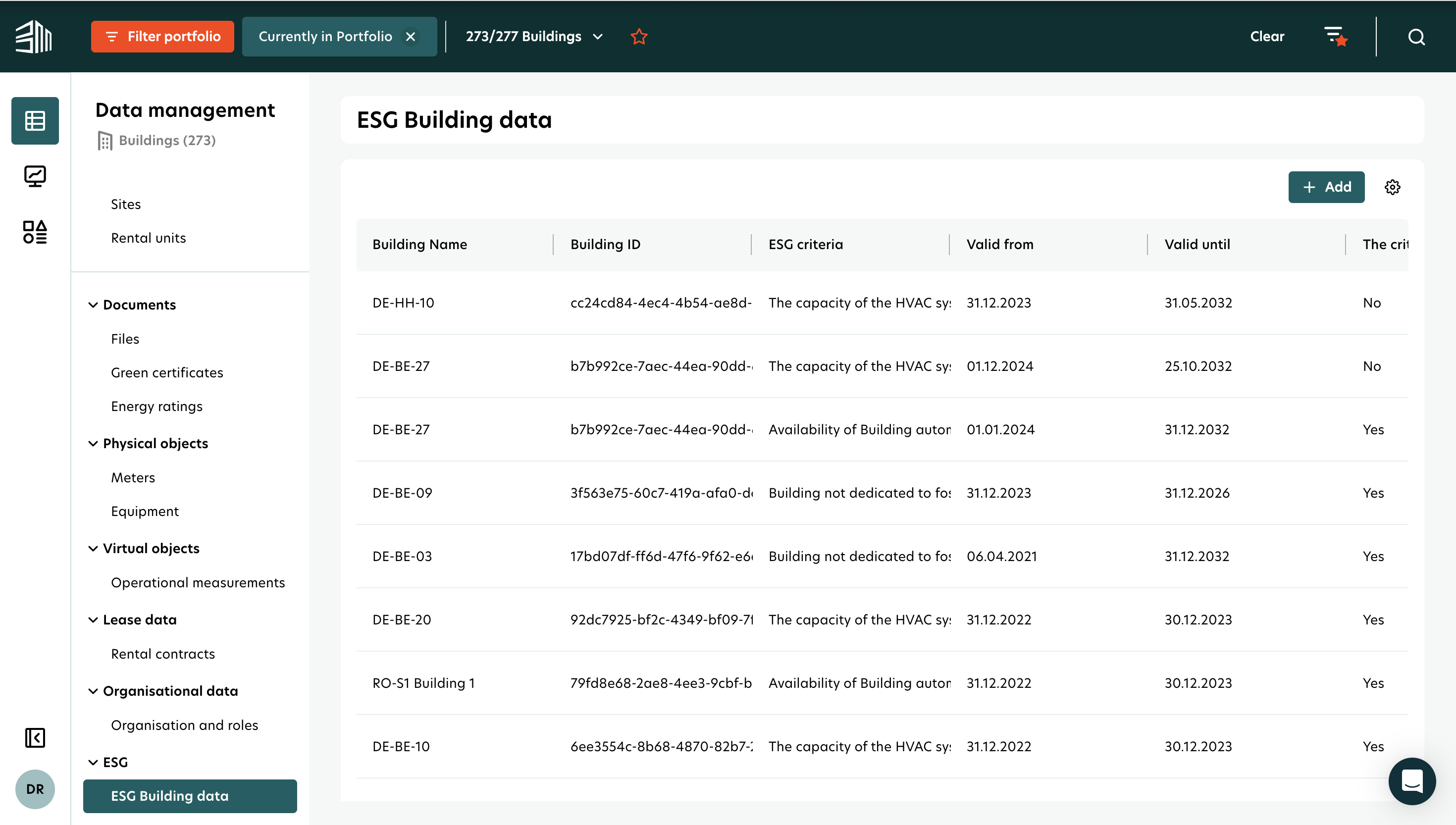This screenshot has width=1456, height=825.
Task: Open the DR user avatar
Action: point(35,789)
